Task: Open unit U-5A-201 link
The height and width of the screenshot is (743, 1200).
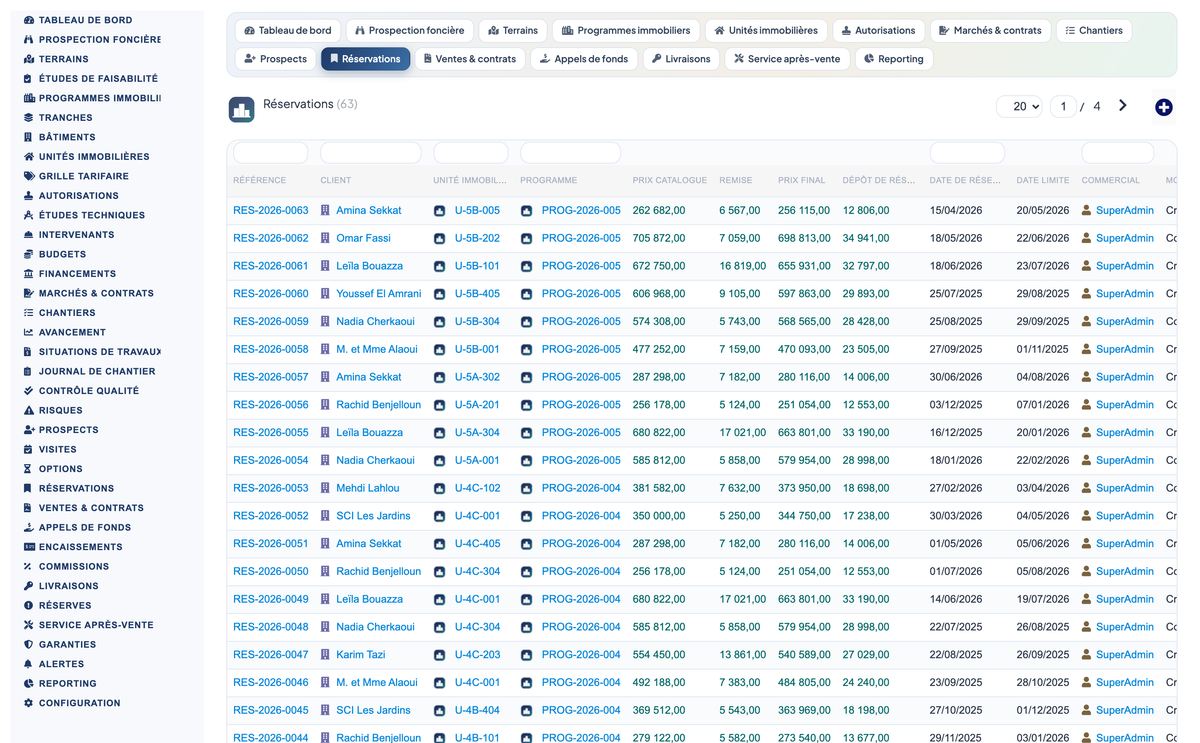Action: tap(477, 405)
